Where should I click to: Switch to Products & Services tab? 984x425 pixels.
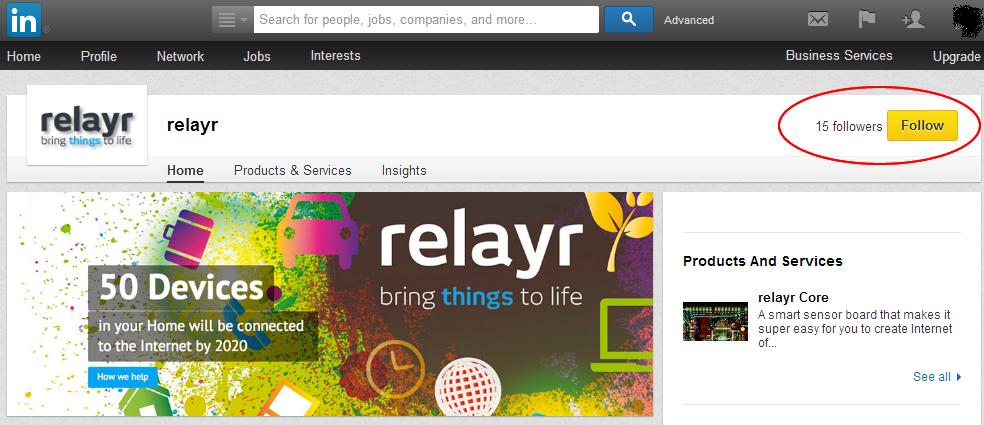(292, 171)
